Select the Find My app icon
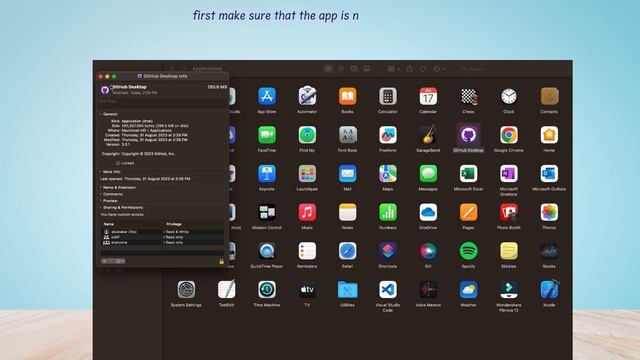Image resolution: width=640 pixels, height=360 pixels. [x=307, y=135]
